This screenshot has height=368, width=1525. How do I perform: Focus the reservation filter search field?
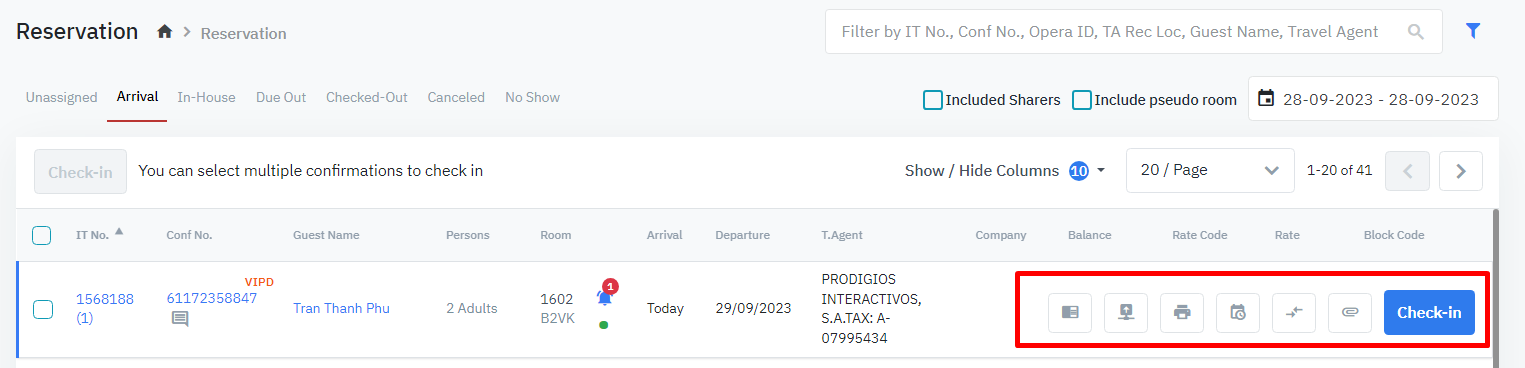(x=1133, y=31)
